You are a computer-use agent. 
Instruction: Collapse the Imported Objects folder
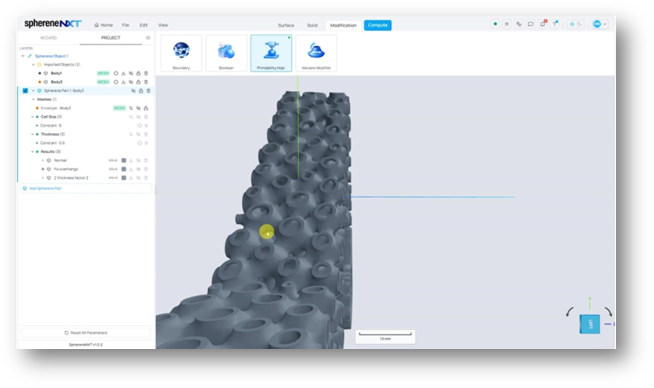[x=33, y=65]
